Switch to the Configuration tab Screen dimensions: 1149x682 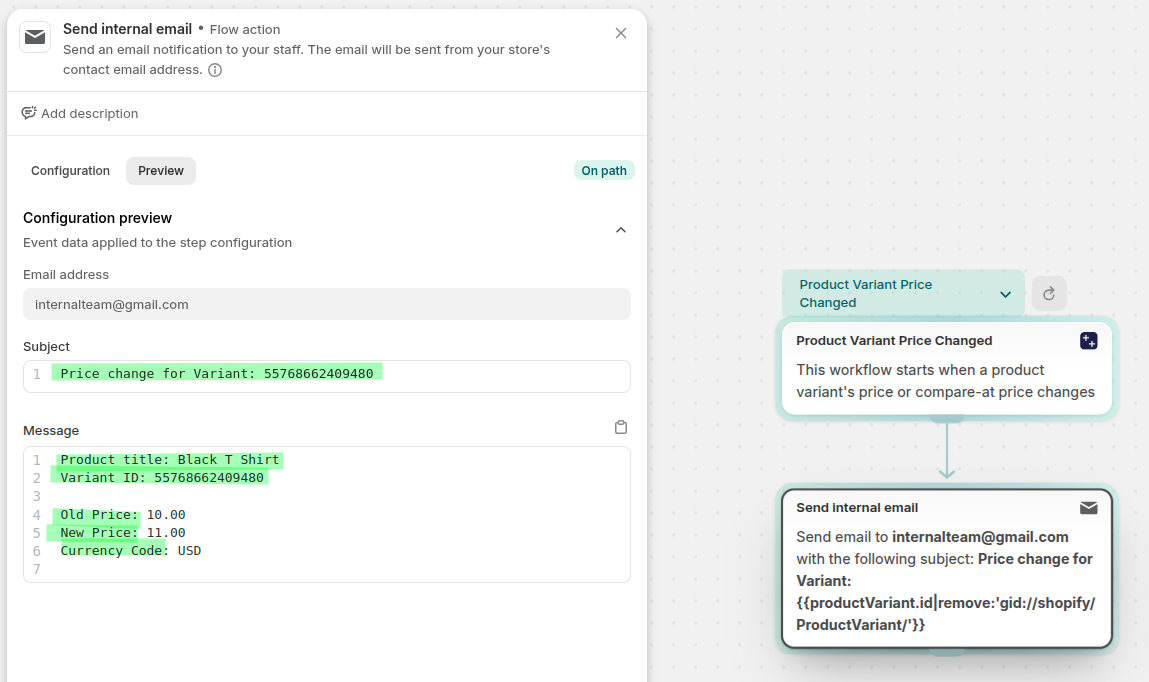pyautogui.click(x=70, y=171)
